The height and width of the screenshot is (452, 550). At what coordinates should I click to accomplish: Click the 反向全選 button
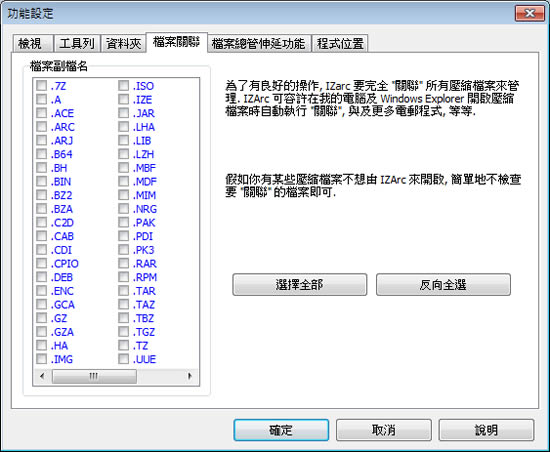click(443, 284)
